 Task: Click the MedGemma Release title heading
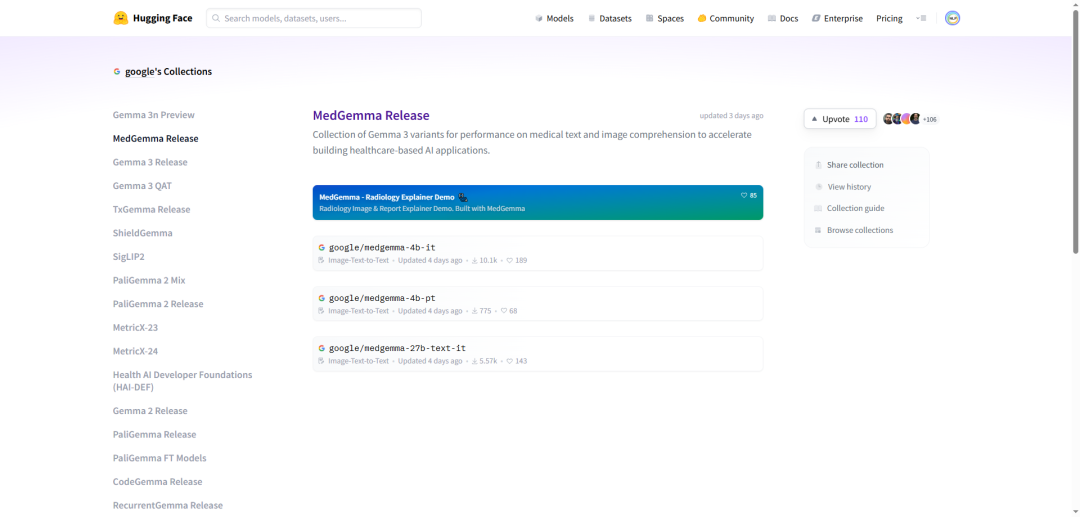pyautogui.click(x=371, y=116)
